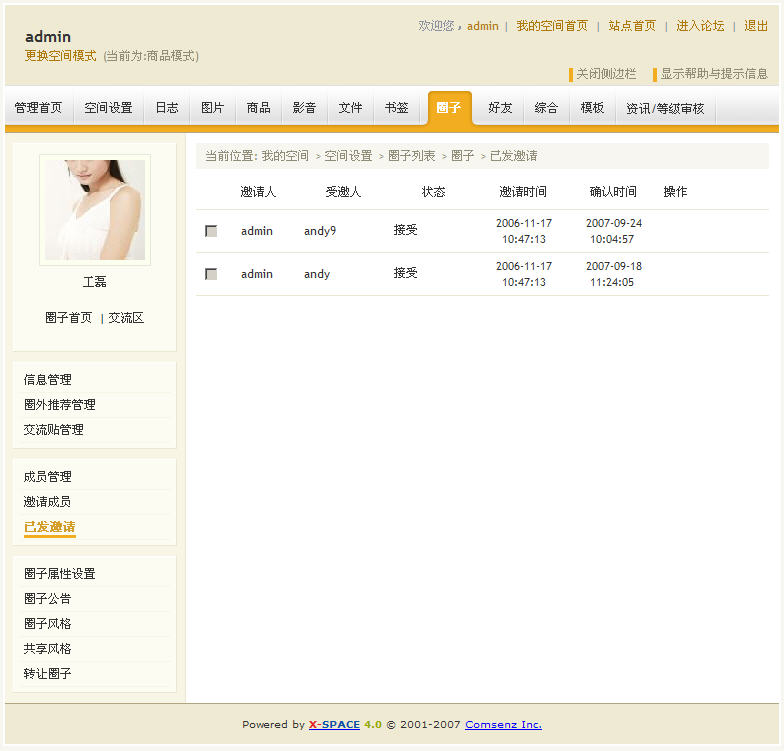Click the 更换空间模式 link
This screenshot has width=784, height=751.
click(60, 56)
